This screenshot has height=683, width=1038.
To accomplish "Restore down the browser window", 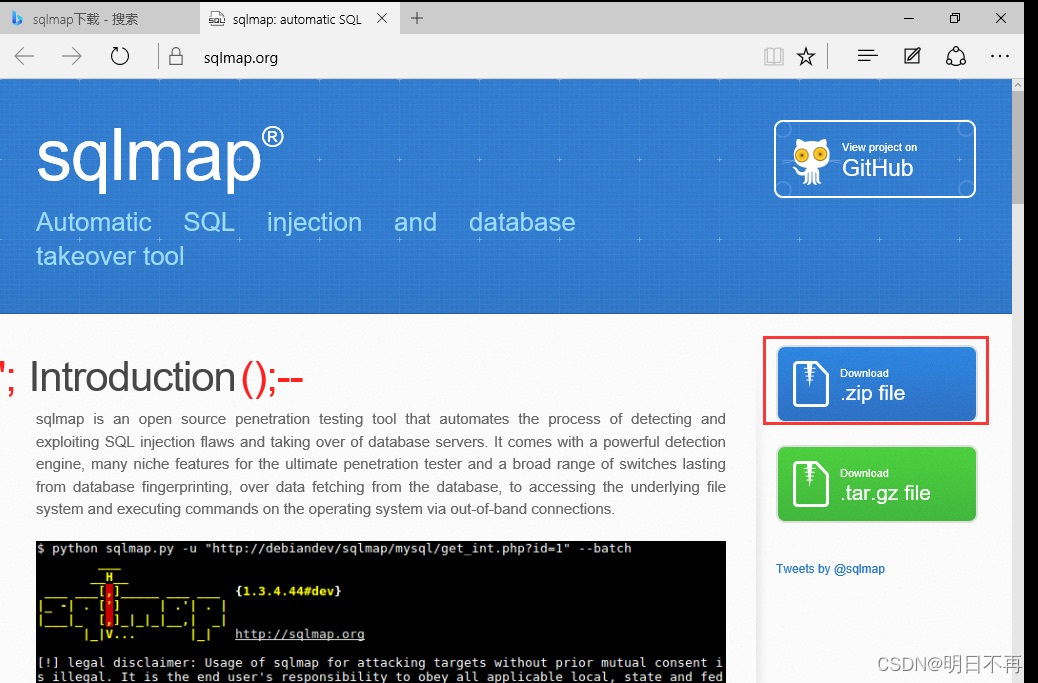I will coord(955,19).
